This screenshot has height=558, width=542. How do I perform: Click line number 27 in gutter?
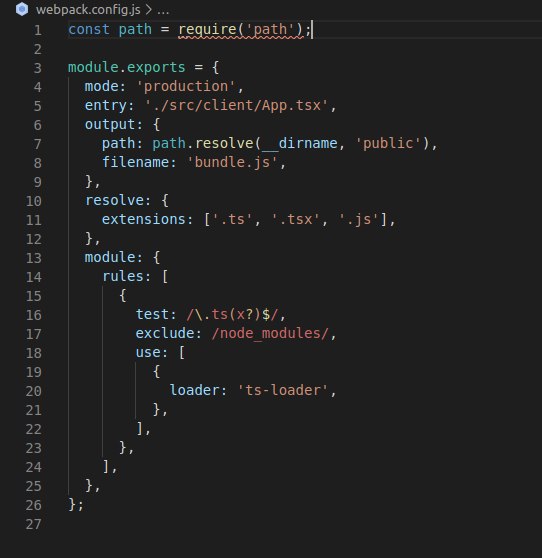click(x=34, y=524)
